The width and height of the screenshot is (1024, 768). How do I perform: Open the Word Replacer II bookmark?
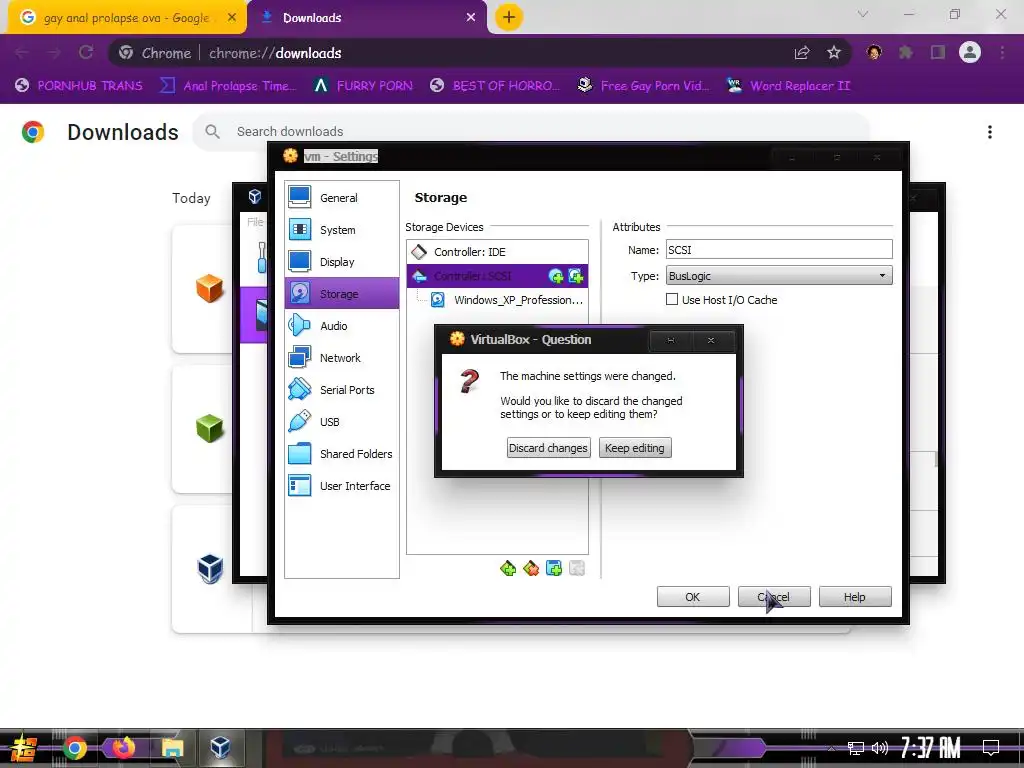(789, 86)
